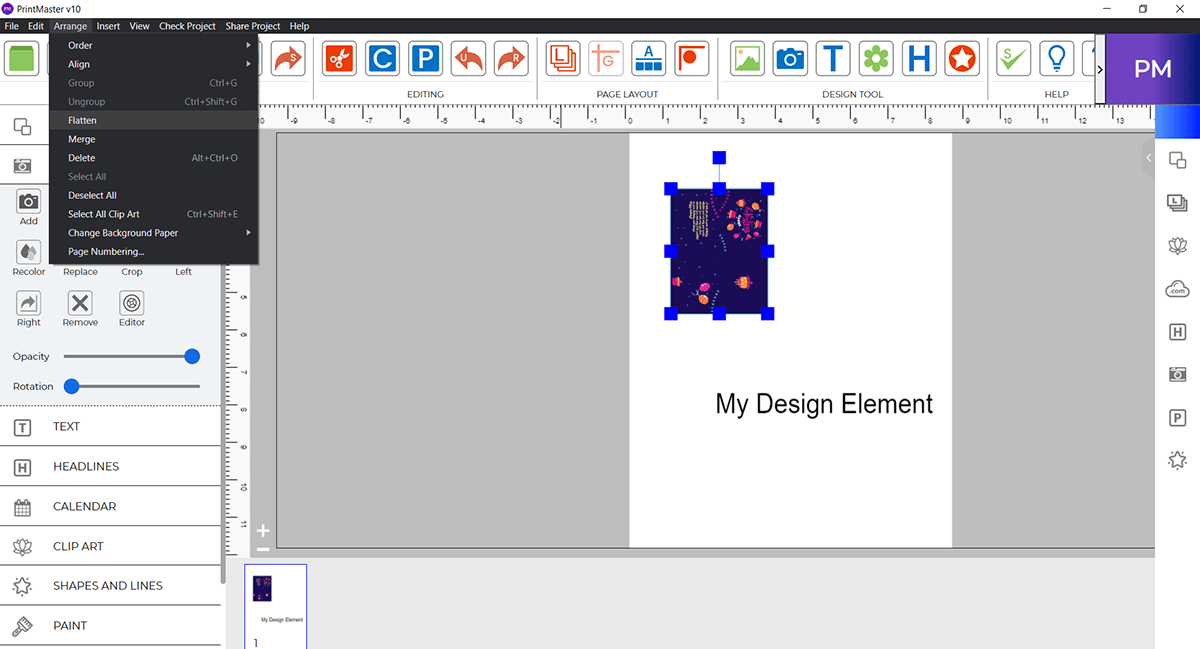This screenshot has width=1200, height=649.
Task: Select the Cut scissors icon
Action: (x=338, y=58)
